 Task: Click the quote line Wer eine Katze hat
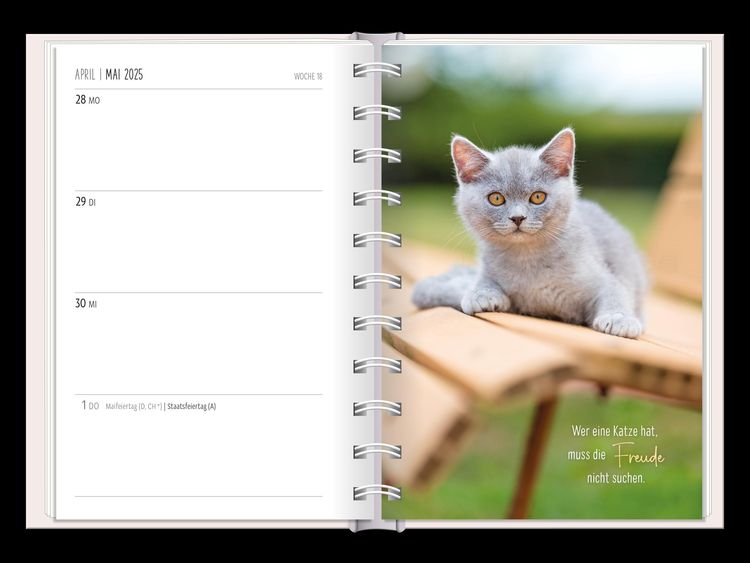pyautogui.click(x=616, y=431)
